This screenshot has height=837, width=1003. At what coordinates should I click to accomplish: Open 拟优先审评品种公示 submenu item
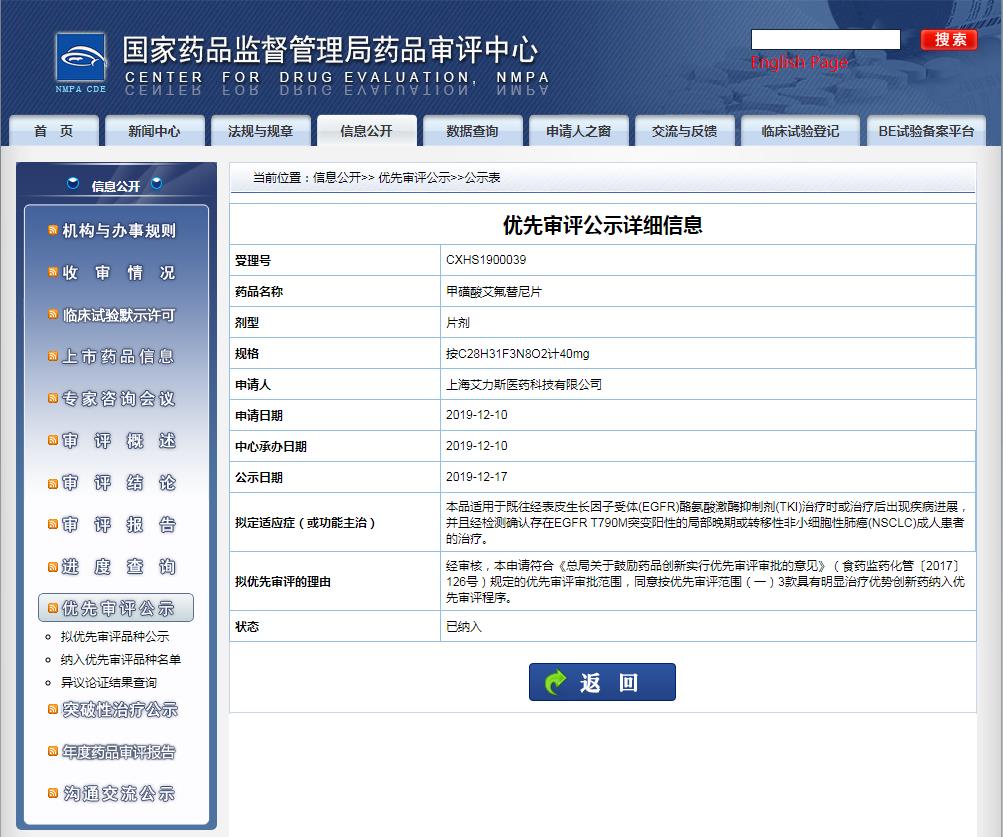pos(115,636)
